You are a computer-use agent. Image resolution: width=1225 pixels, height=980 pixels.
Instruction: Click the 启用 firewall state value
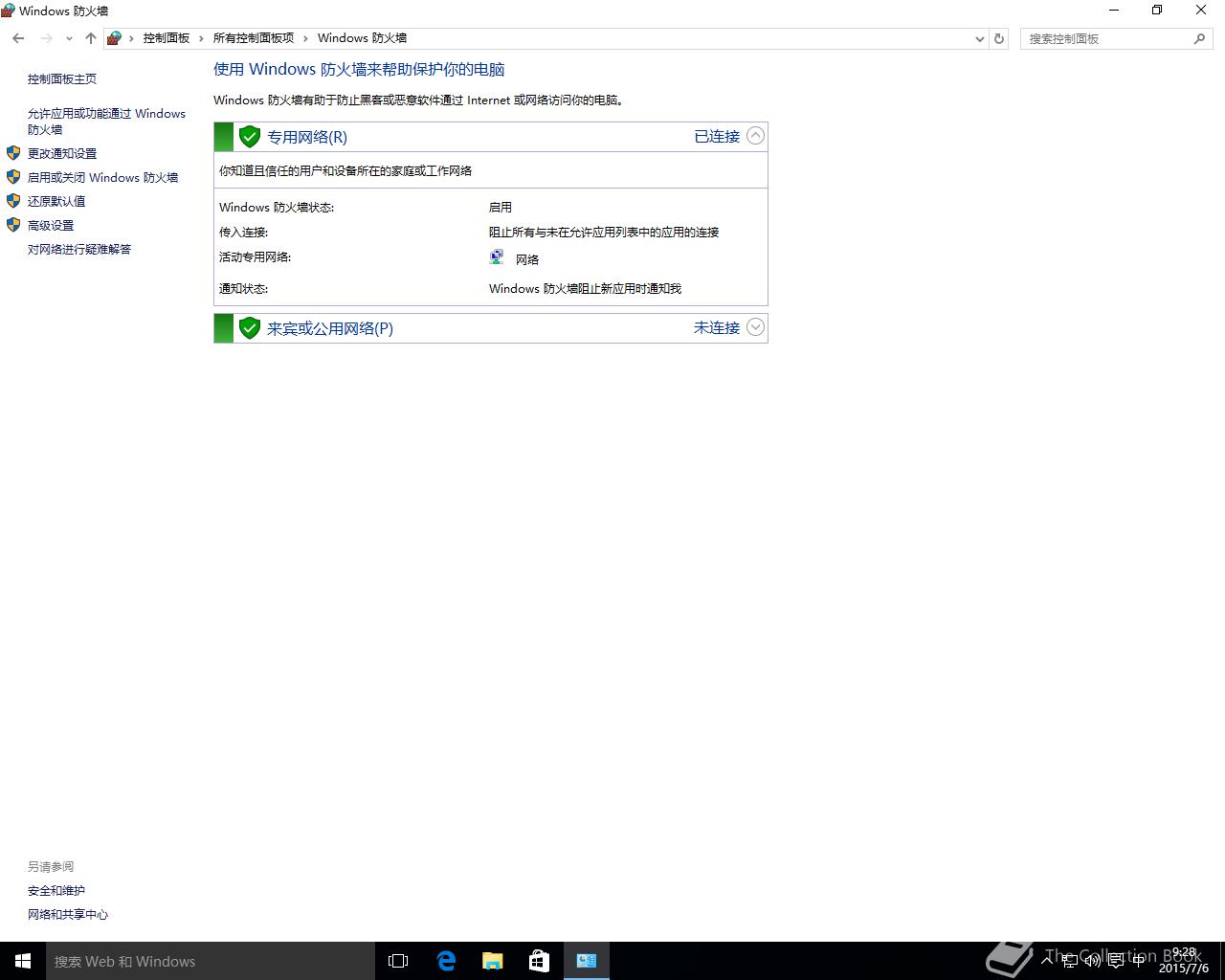point(501,207)
